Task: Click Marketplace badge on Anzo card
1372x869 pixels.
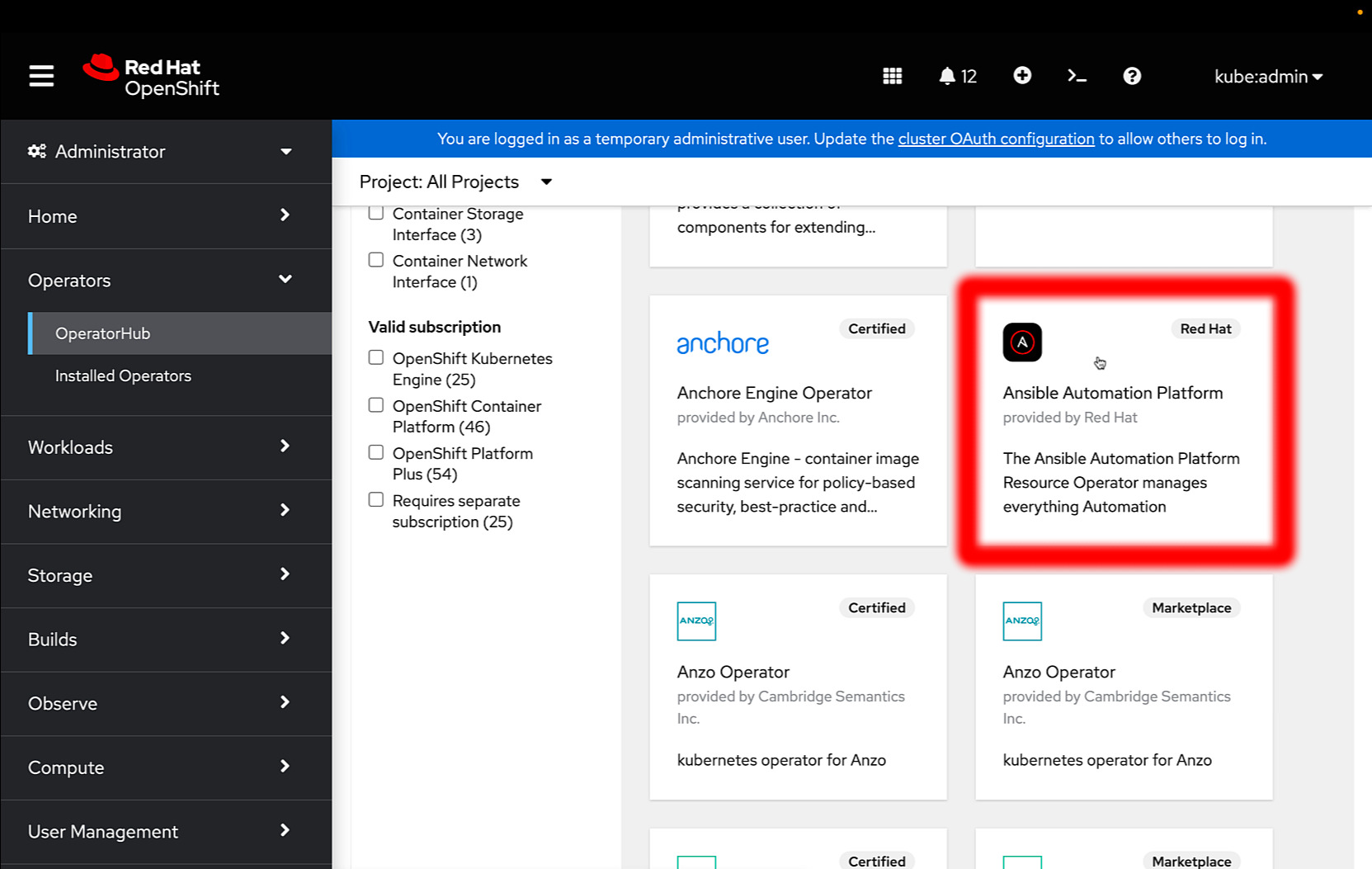Action: point(1191,607)
